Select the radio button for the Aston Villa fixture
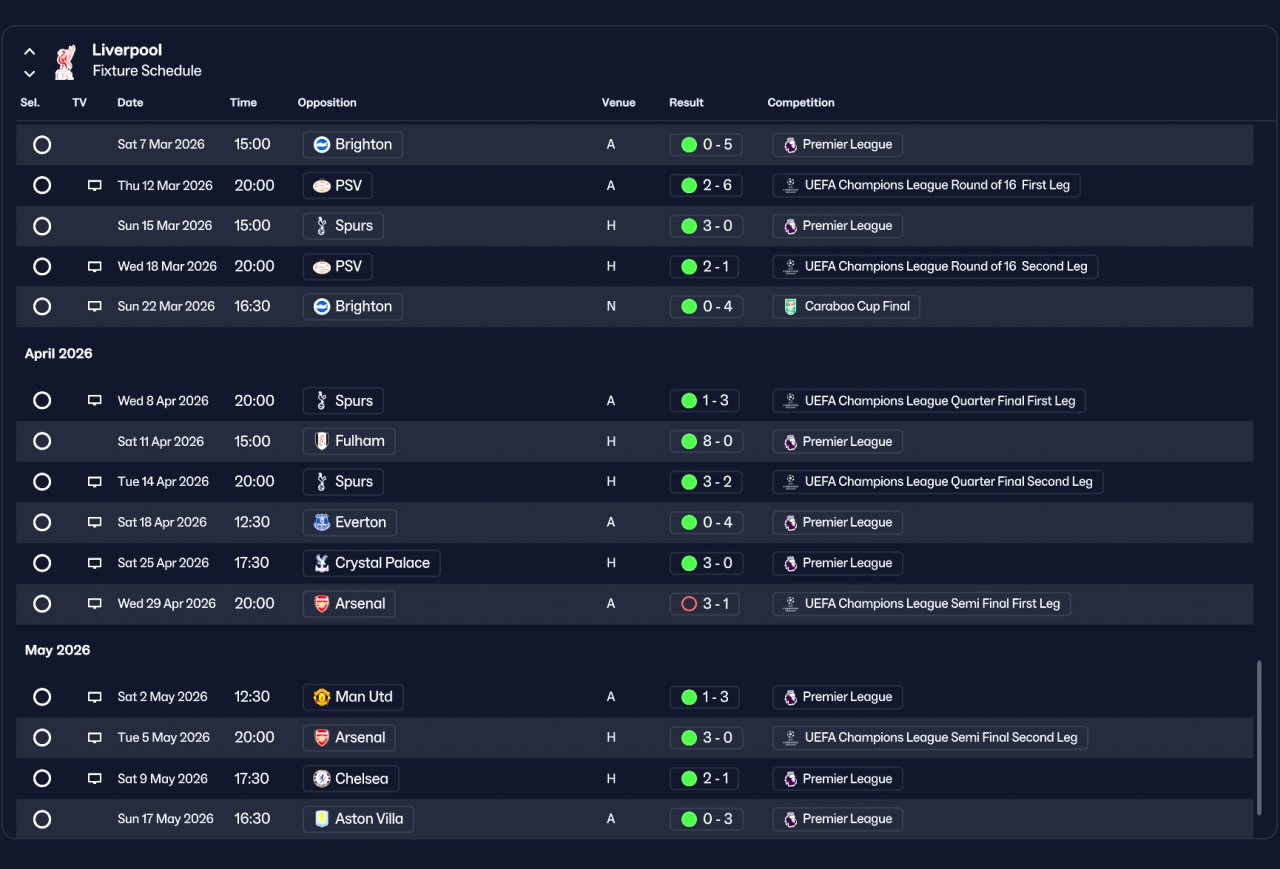Viewport: 1280px width, 869px height. [x=42, y=819]
